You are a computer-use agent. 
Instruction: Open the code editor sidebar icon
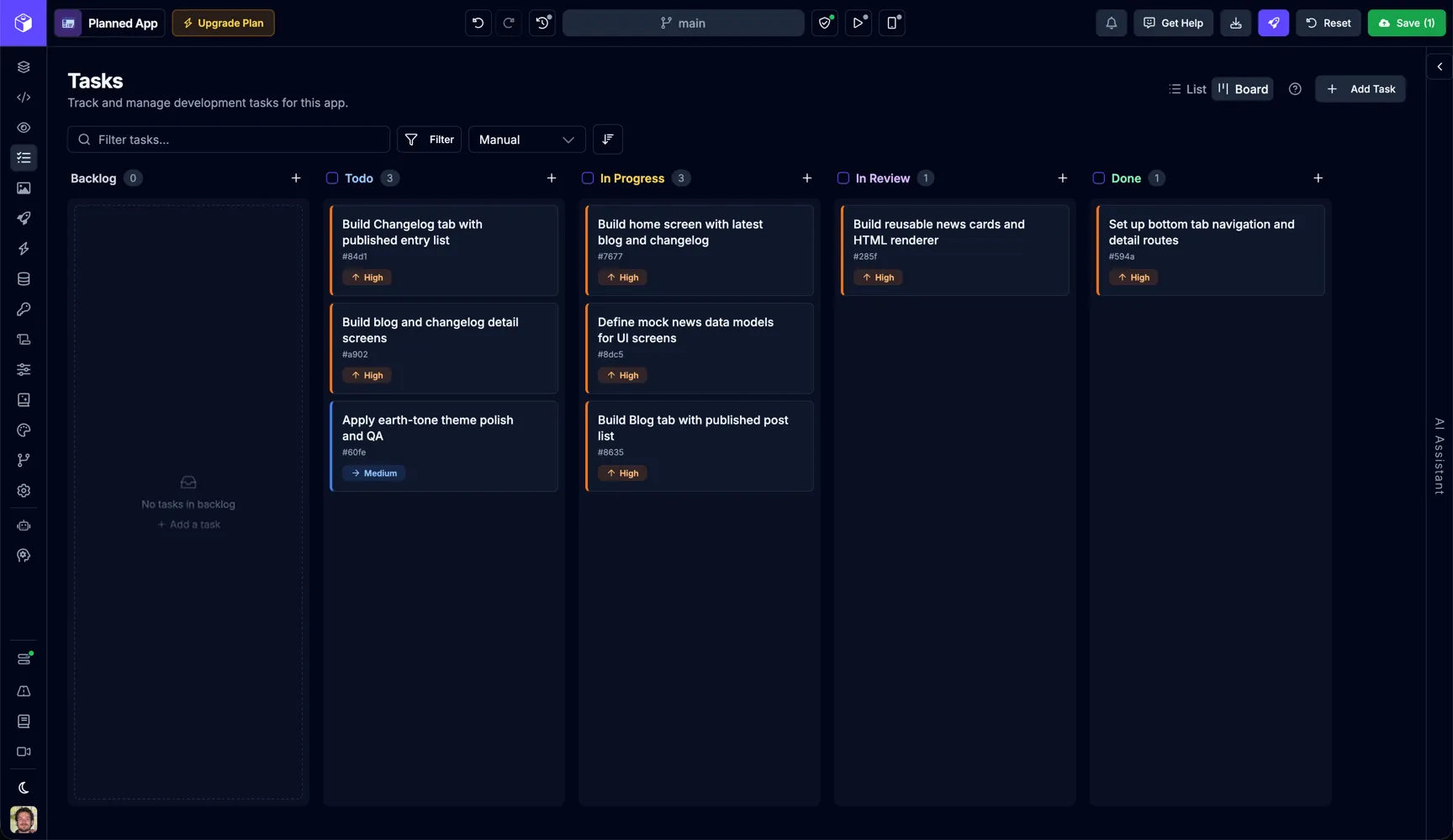click(24, 98)
